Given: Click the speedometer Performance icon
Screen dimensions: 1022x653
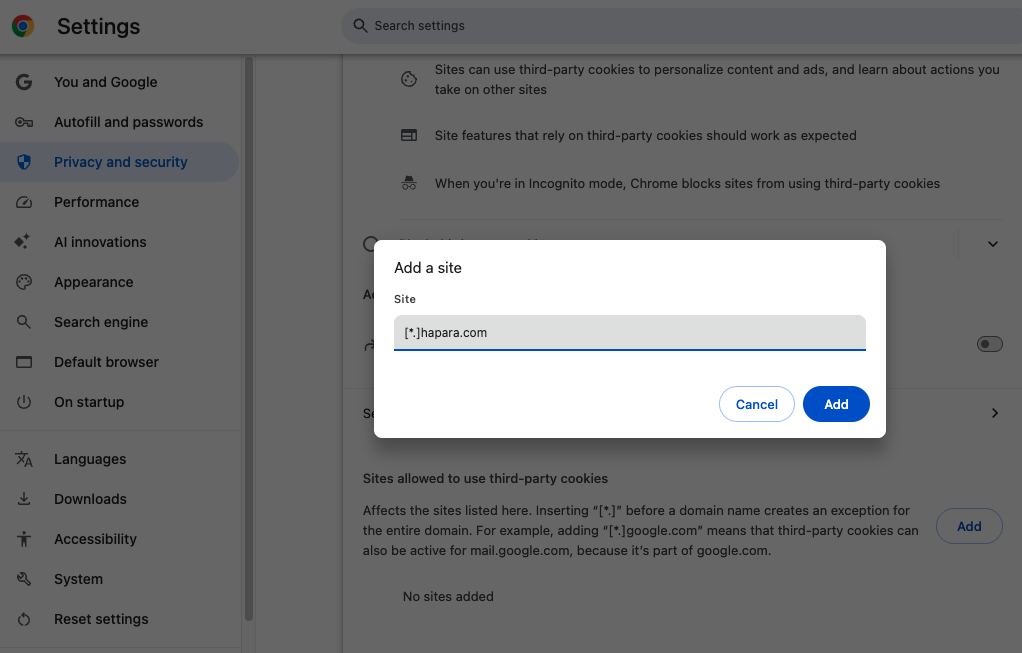Looking at the screenshot, I should pos(24,202).
